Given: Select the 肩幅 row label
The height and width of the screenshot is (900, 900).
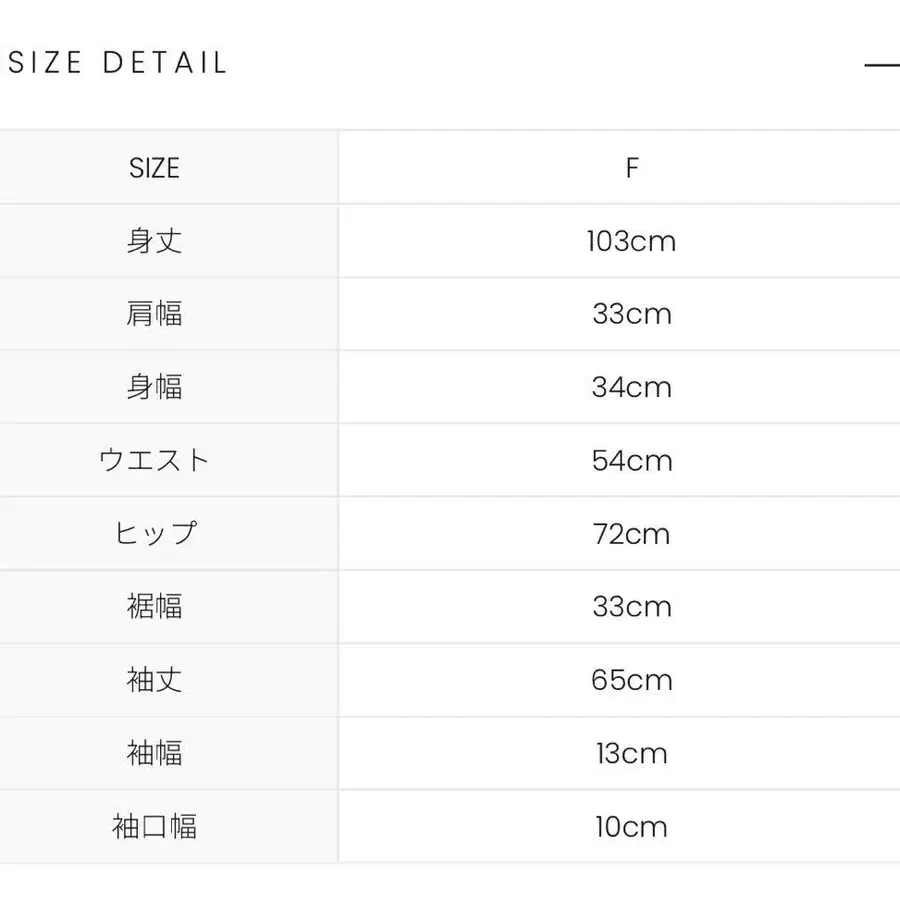Looking at the screenshot, I should pyautogui.click(x=154, y=314).
